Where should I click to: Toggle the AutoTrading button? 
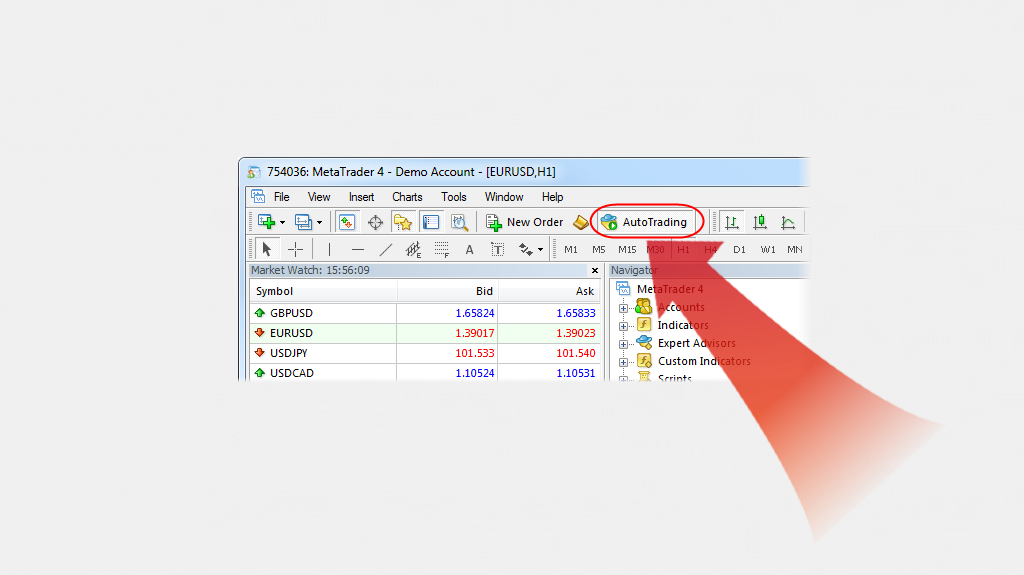pyautogui.click(x=645, y=222)
